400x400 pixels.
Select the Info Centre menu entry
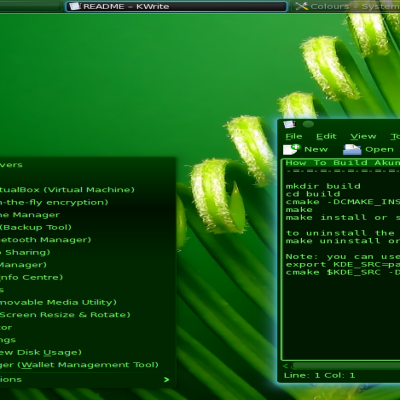pos(87,277)
